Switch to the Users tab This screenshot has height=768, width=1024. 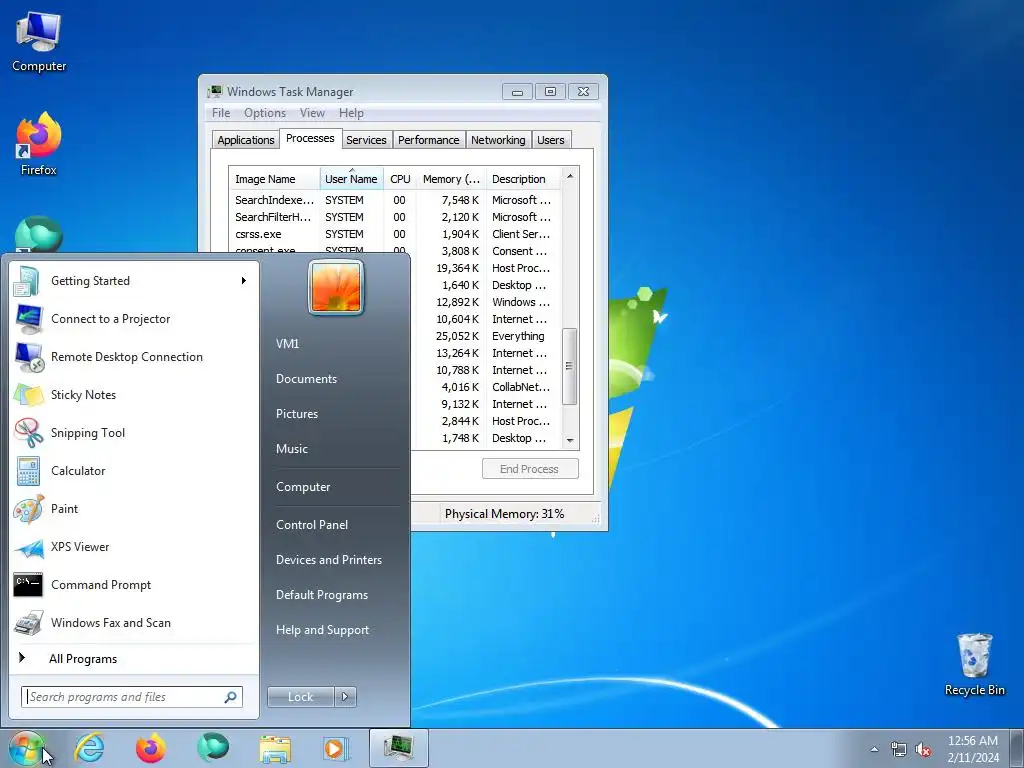[551, 140]
